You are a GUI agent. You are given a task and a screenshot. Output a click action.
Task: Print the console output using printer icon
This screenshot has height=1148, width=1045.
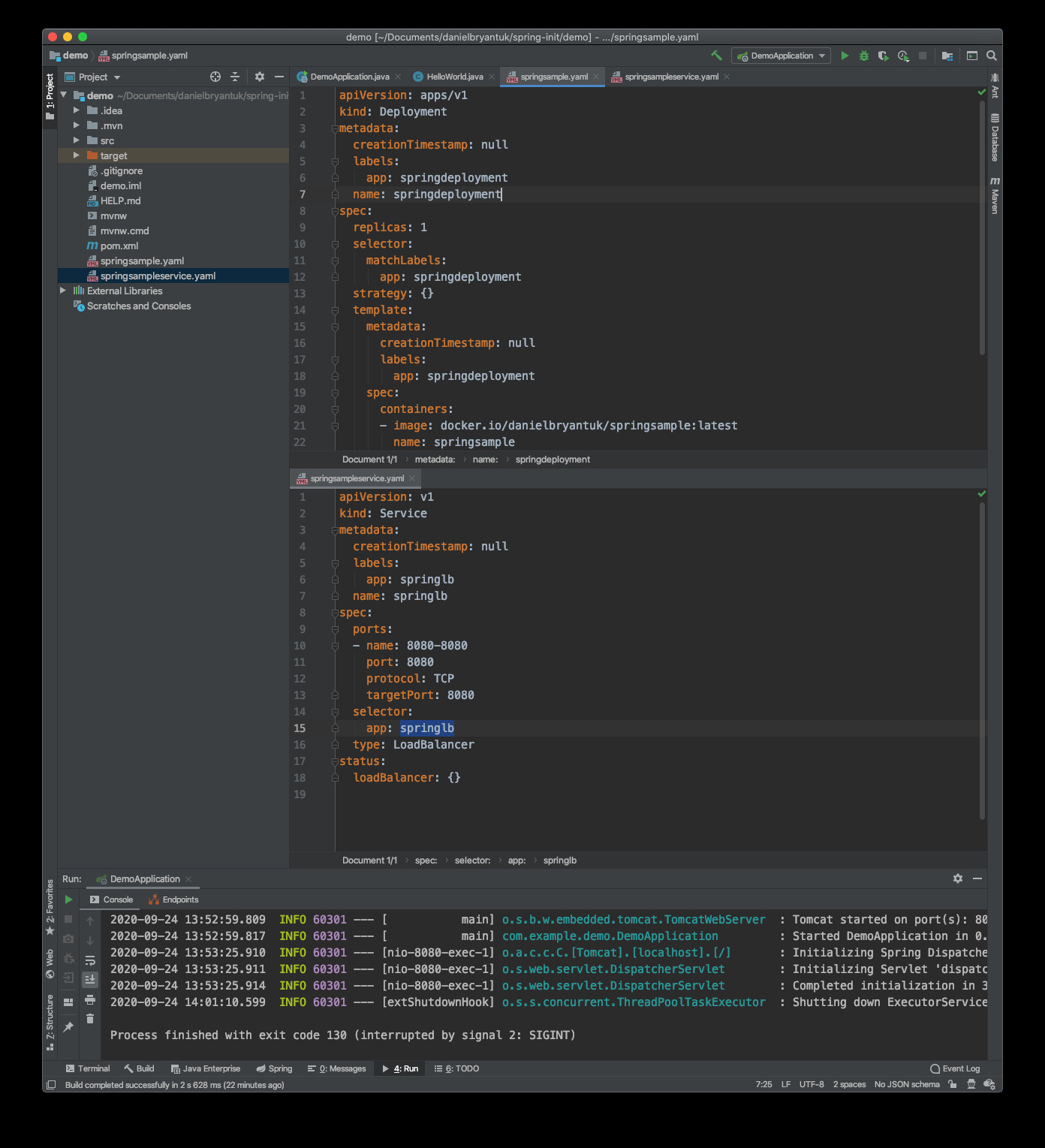90,999
